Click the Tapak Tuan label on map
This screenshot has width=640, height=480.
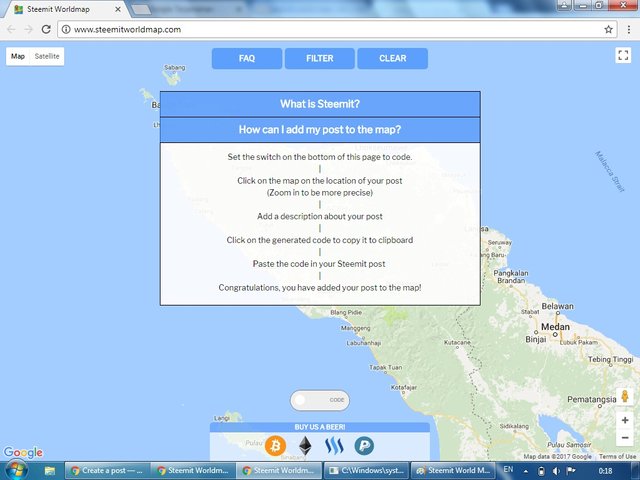click(x=386, y=367)
